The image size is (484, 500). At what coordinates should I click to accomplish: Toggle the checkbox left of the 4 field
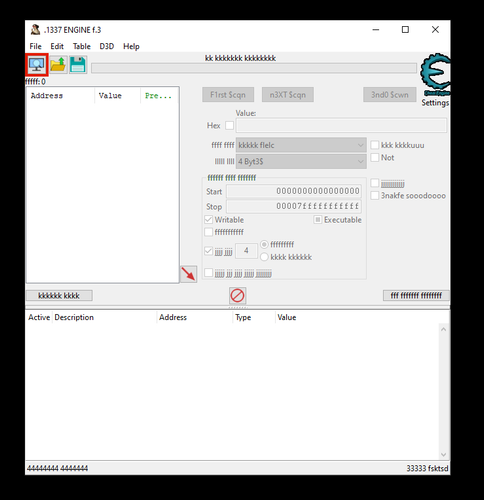click(x=208, y=251)
